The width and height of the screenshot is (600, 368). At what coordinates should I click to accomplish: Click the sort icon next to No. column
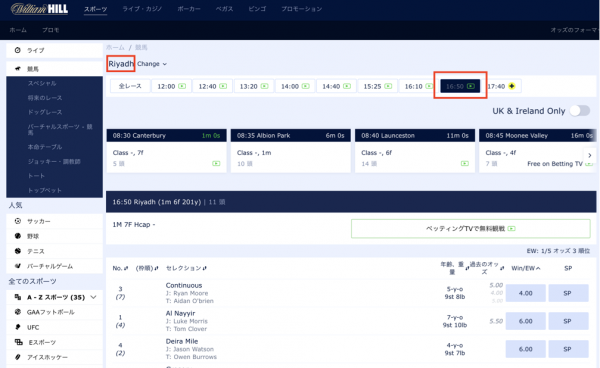(126, 268)
